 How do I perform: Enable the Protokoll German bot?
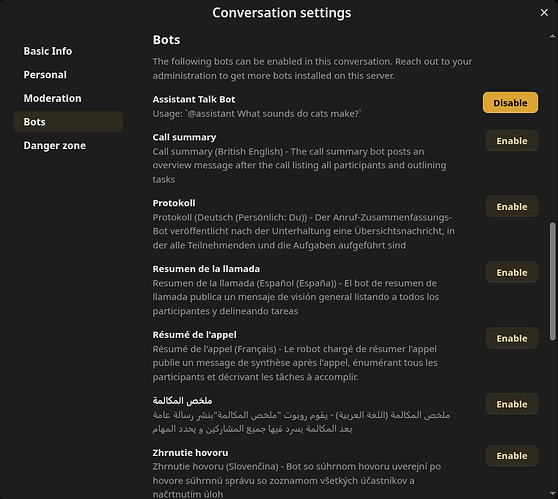[512, 207]
